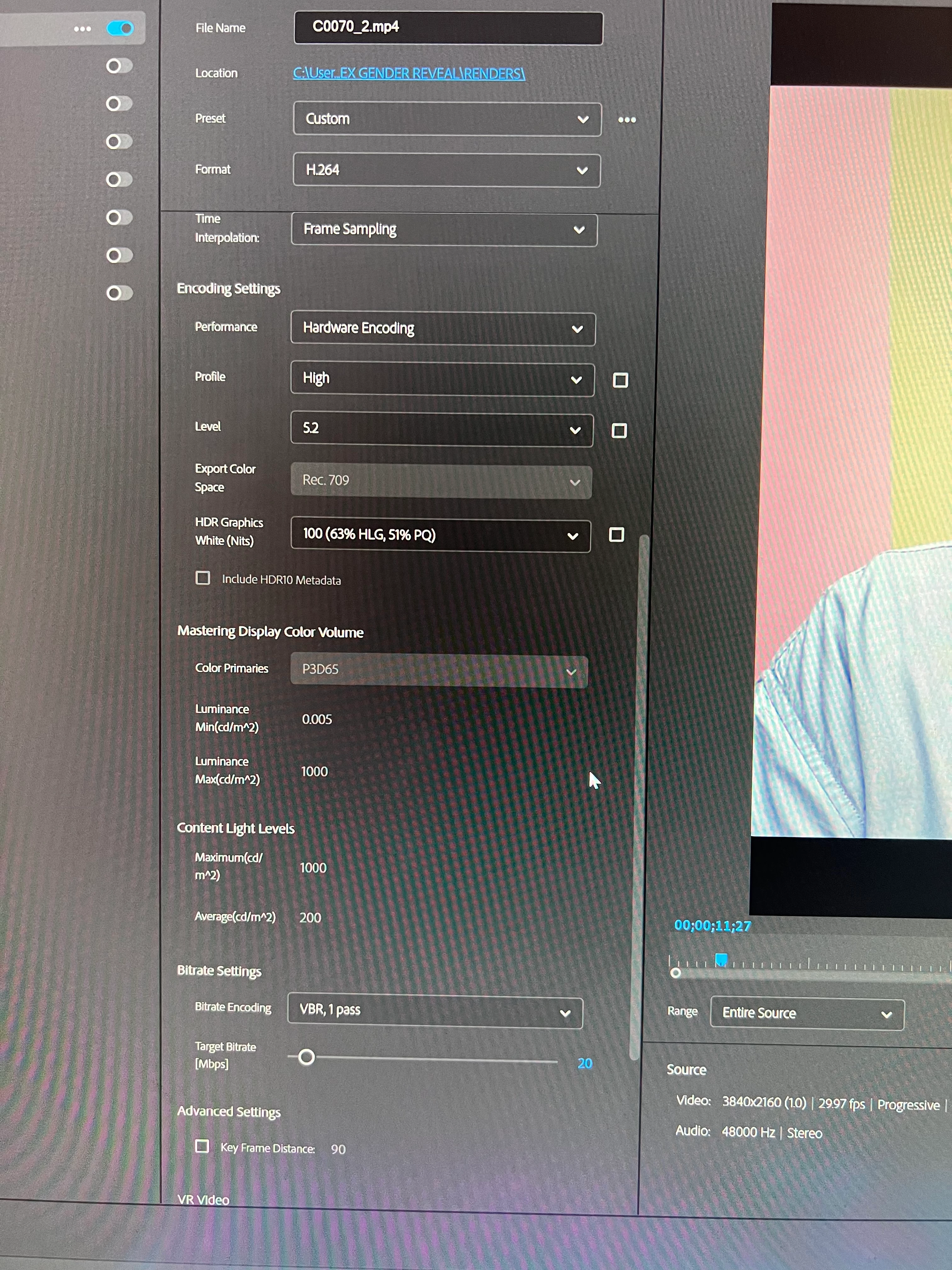Open the export Location path link
Viewport: 952px width, 1270px height.
[409, 73]
